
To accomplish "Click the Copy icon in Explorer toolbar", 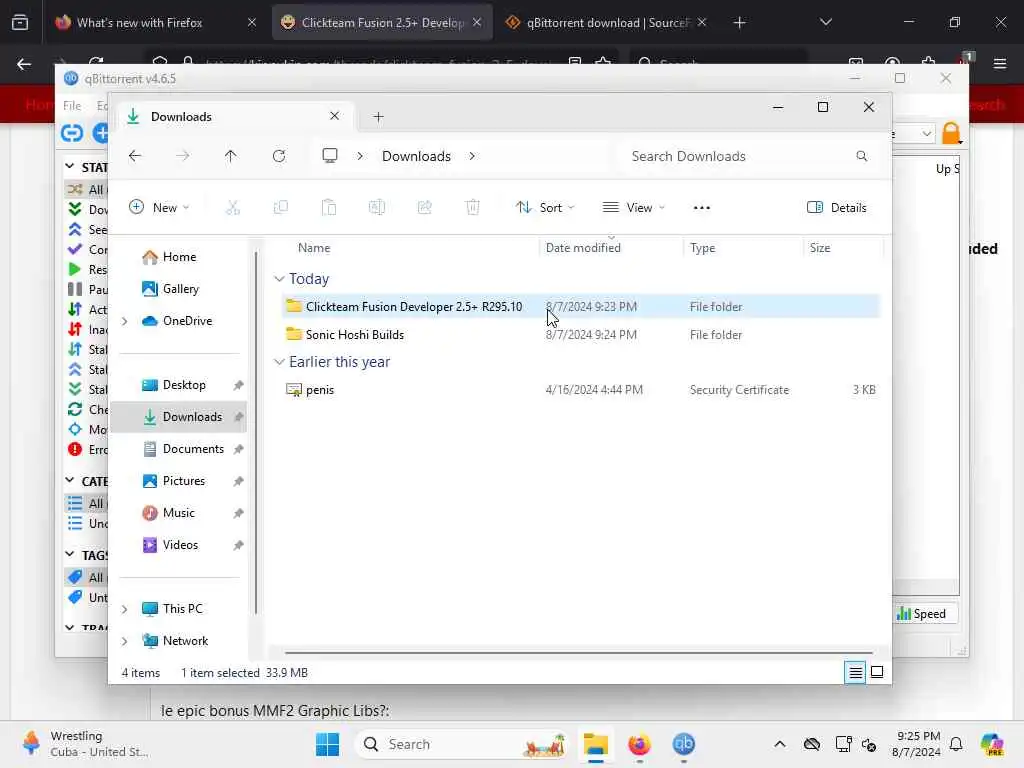I will coord(281,208).
